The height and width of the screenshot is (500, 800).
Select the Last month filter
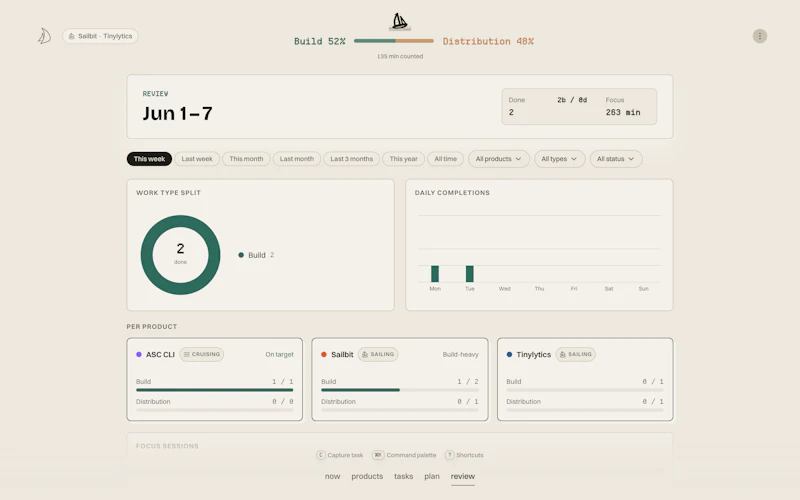(296, 159)
